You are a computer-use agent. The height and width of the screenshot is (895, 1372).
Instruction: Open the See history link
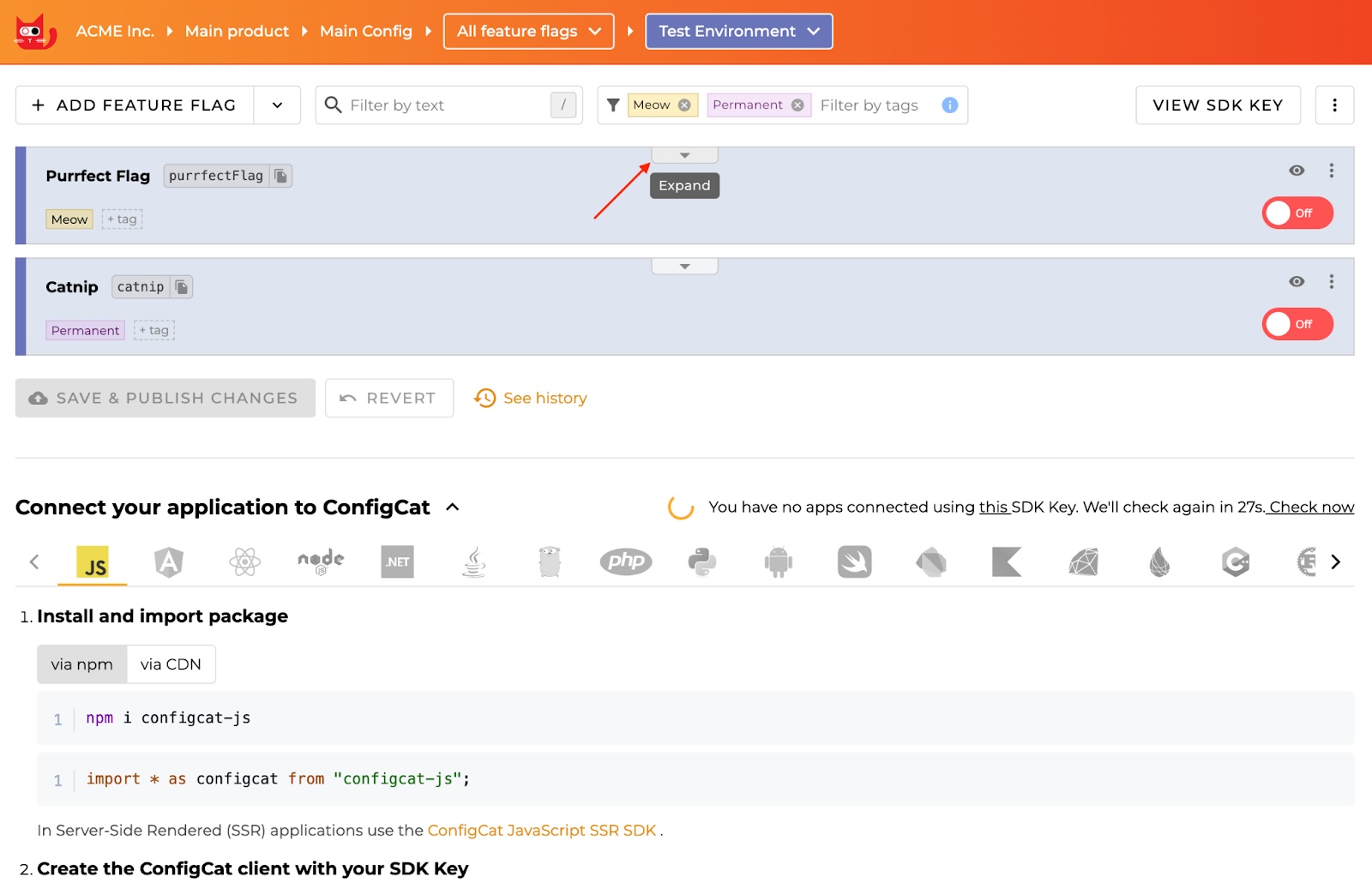pos(545,399)
